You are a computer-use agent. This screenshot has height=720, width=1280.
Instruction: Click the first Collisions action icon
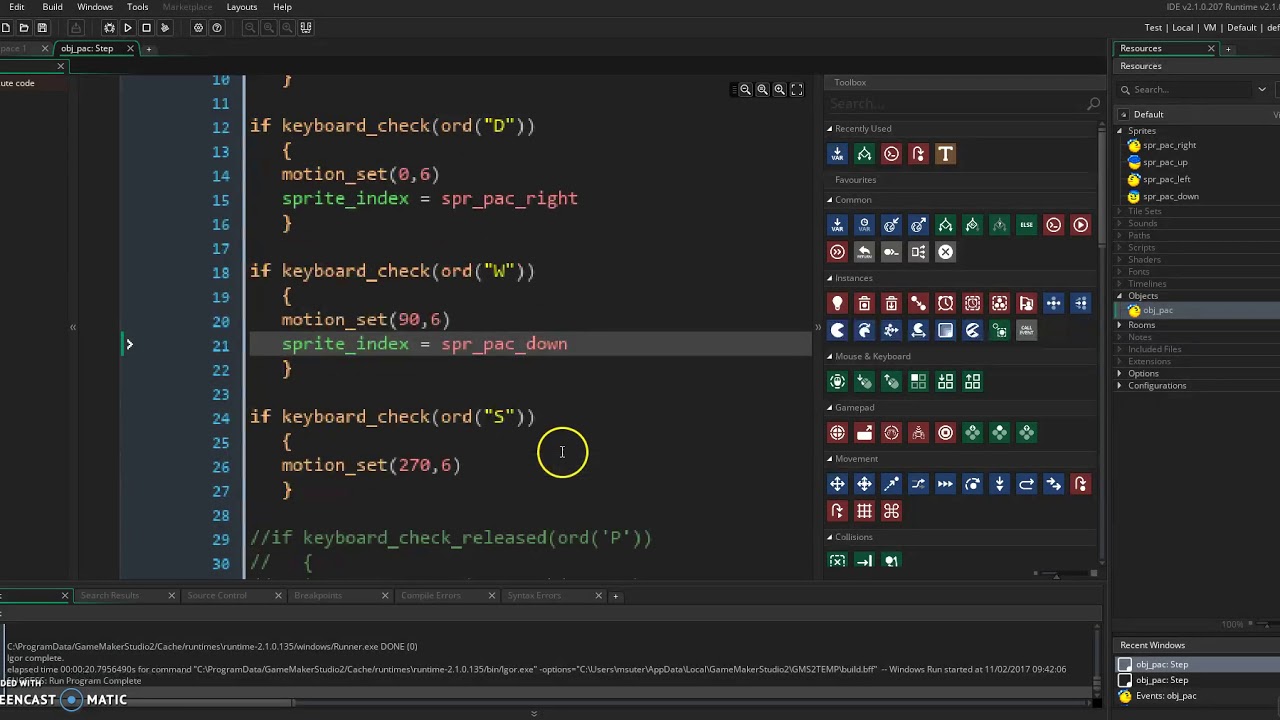tap(837, 562)
